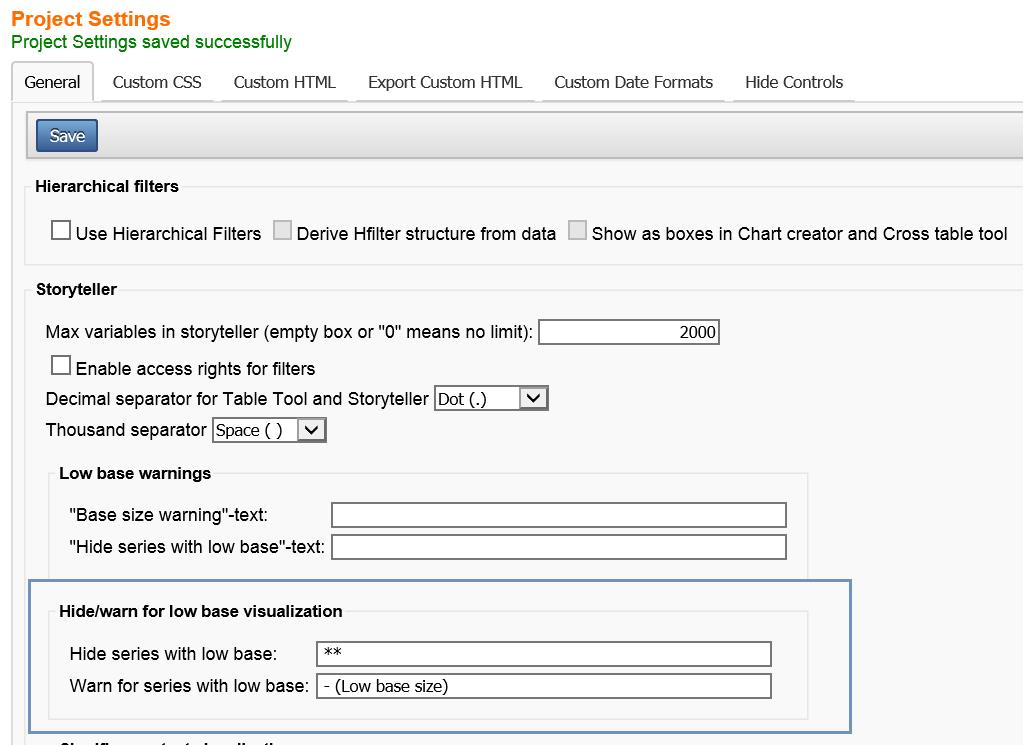Expand the Thousand separator dropdown

point(269,431)
